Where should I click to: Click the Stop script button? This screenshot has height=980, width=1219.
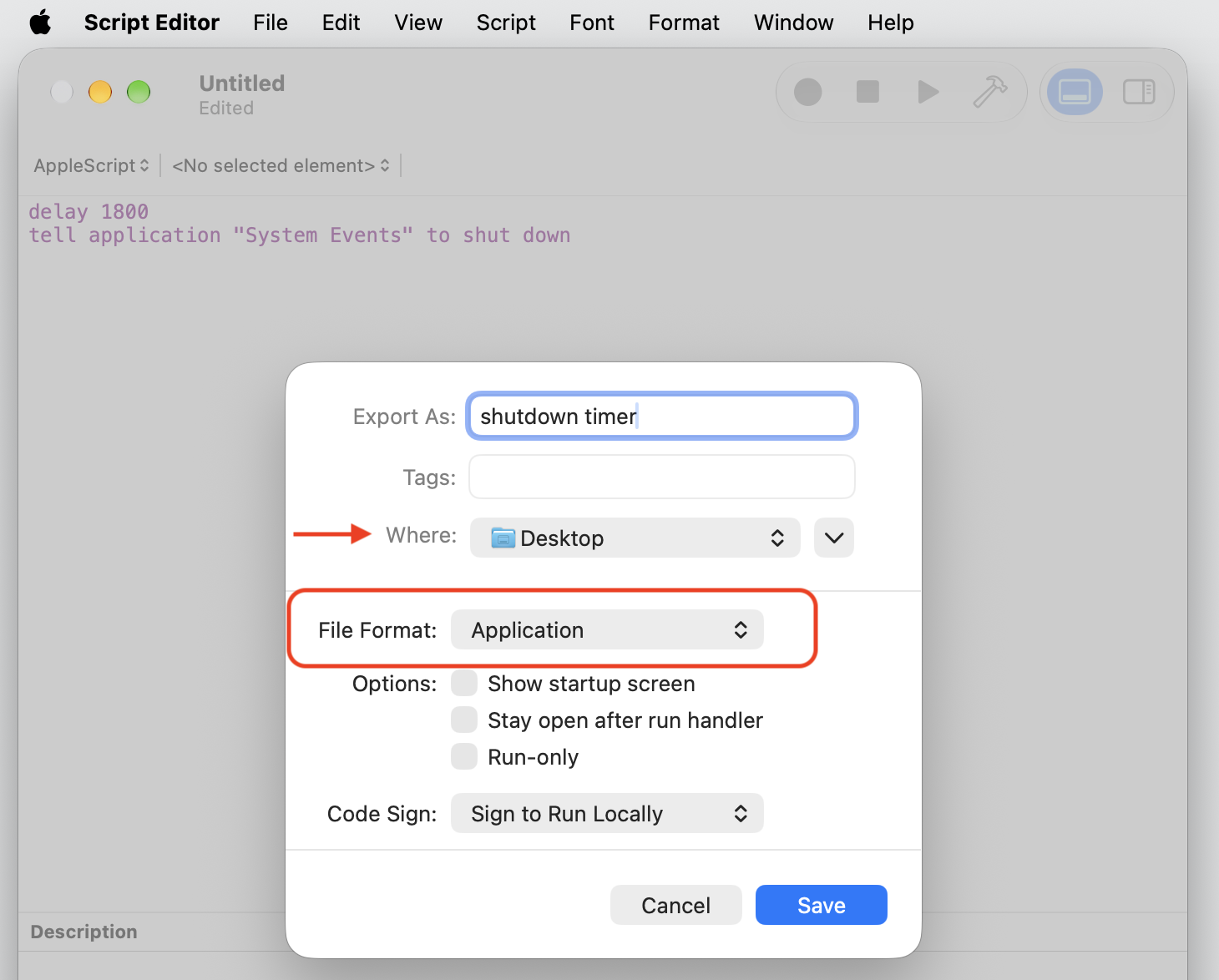pyautogui.click(x=867, y=92)
